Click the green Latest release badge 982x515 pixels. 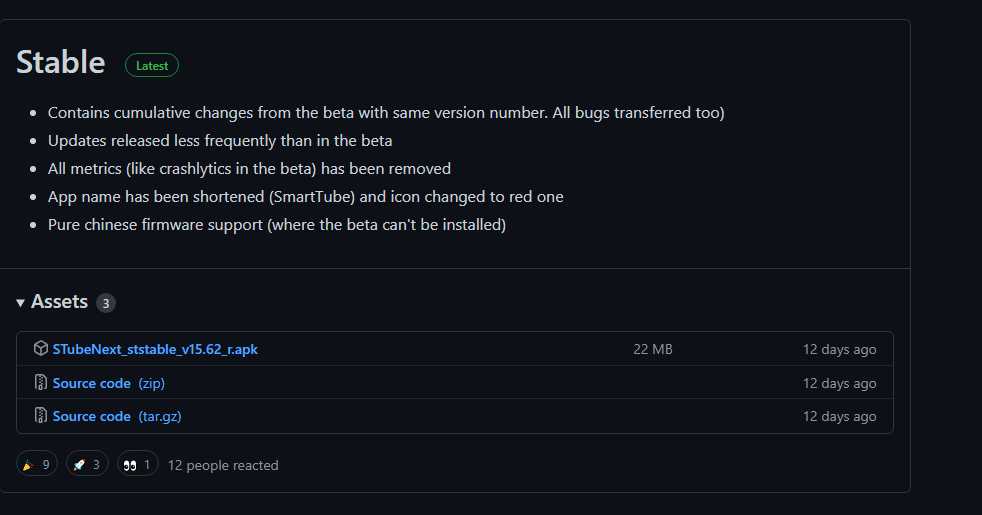[x=152, y=66]
